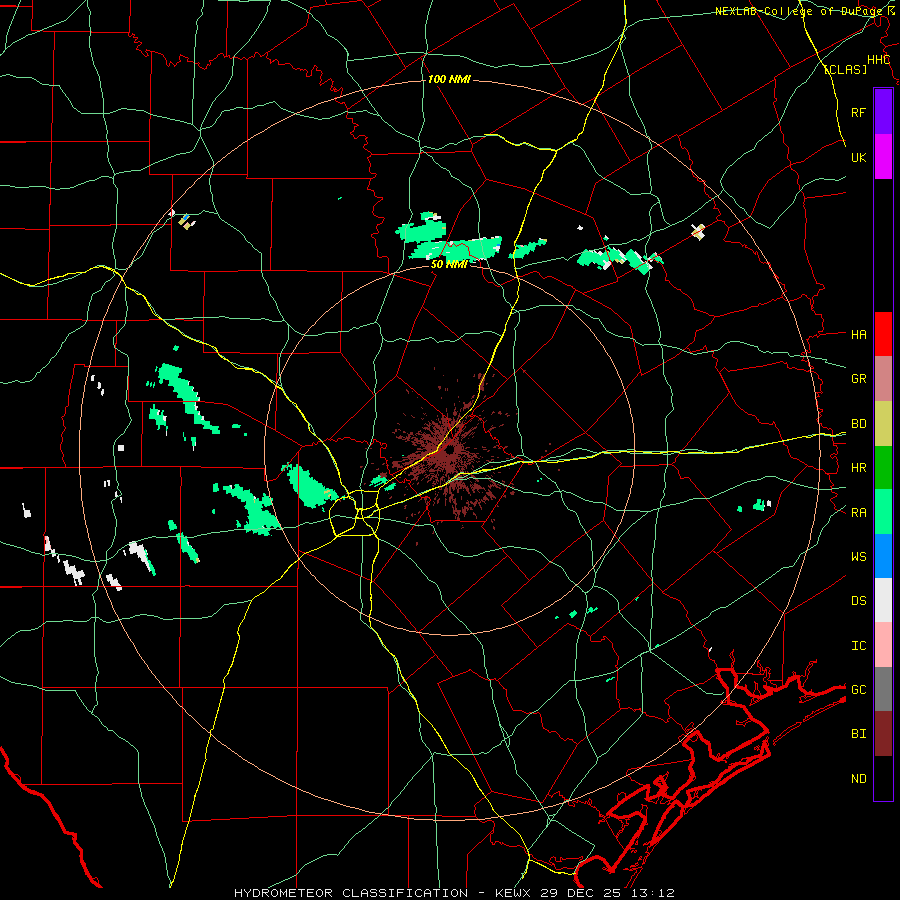Click the GR legend label
The image size is (900, 900).
click(x=858, y=379)
